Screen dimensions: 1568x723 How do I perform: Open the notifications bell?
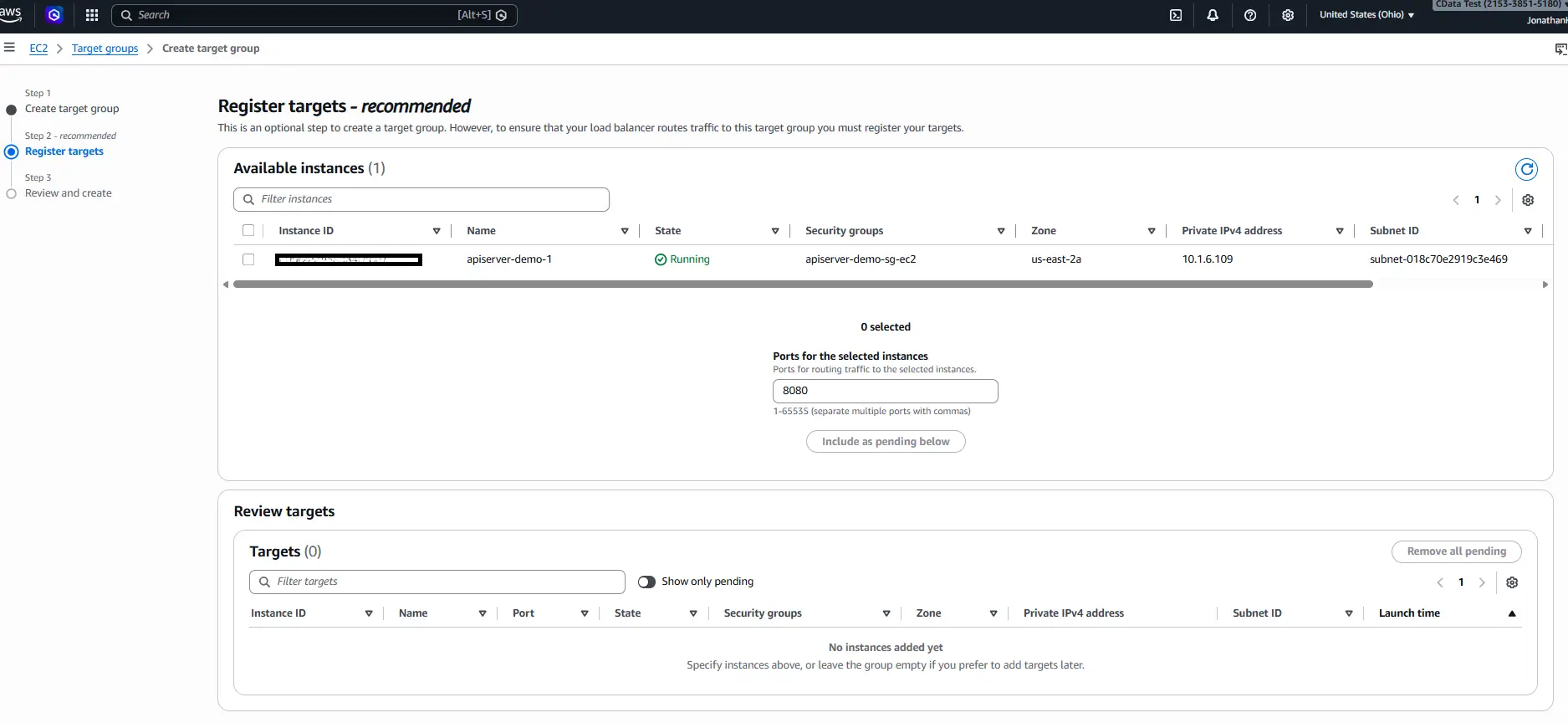point(1213,15)
